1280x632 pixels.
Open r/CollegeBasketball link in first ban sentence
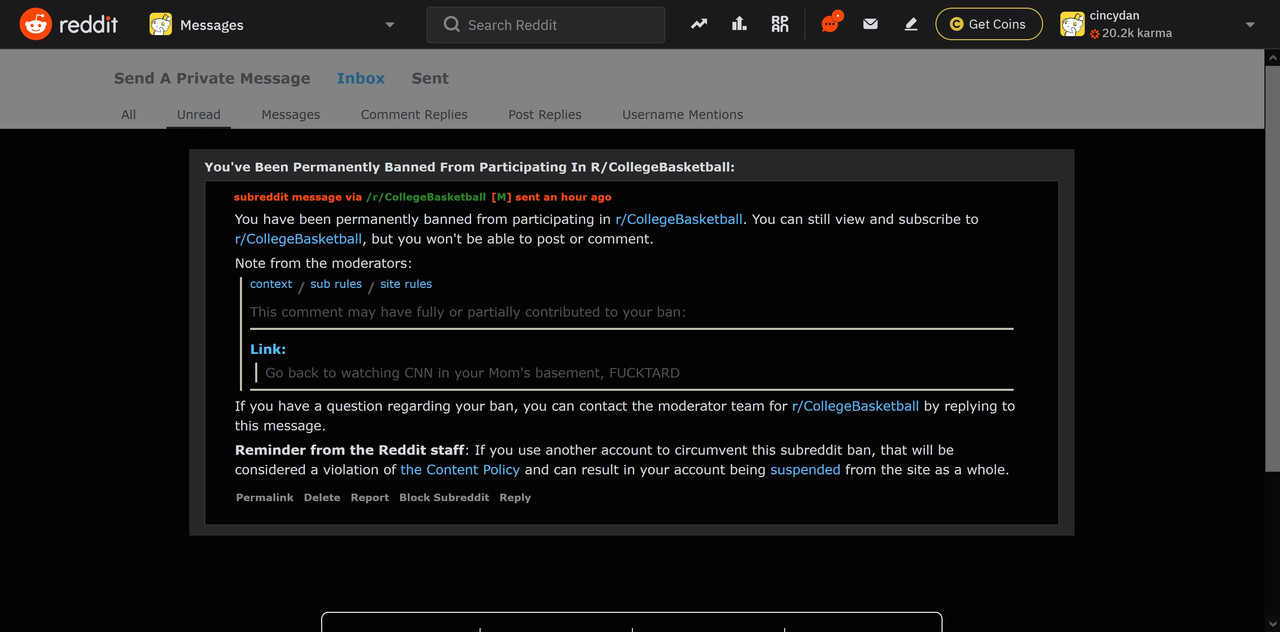click(x=679, y=219)
